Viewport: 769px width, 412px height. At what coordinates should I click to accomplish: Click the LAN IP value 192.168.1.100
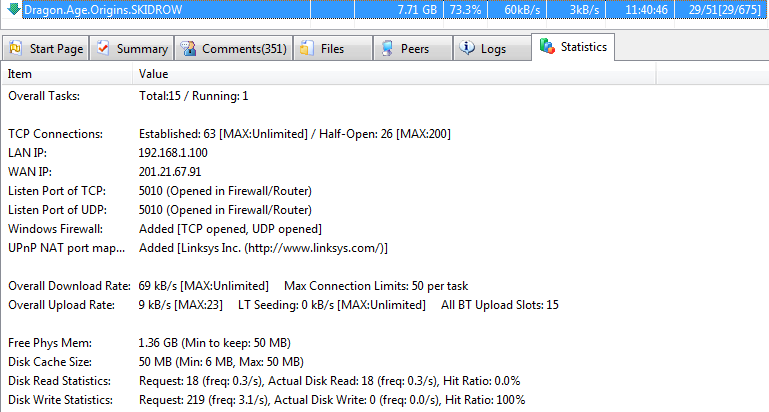pyautogui.click(x=173, y=153)
